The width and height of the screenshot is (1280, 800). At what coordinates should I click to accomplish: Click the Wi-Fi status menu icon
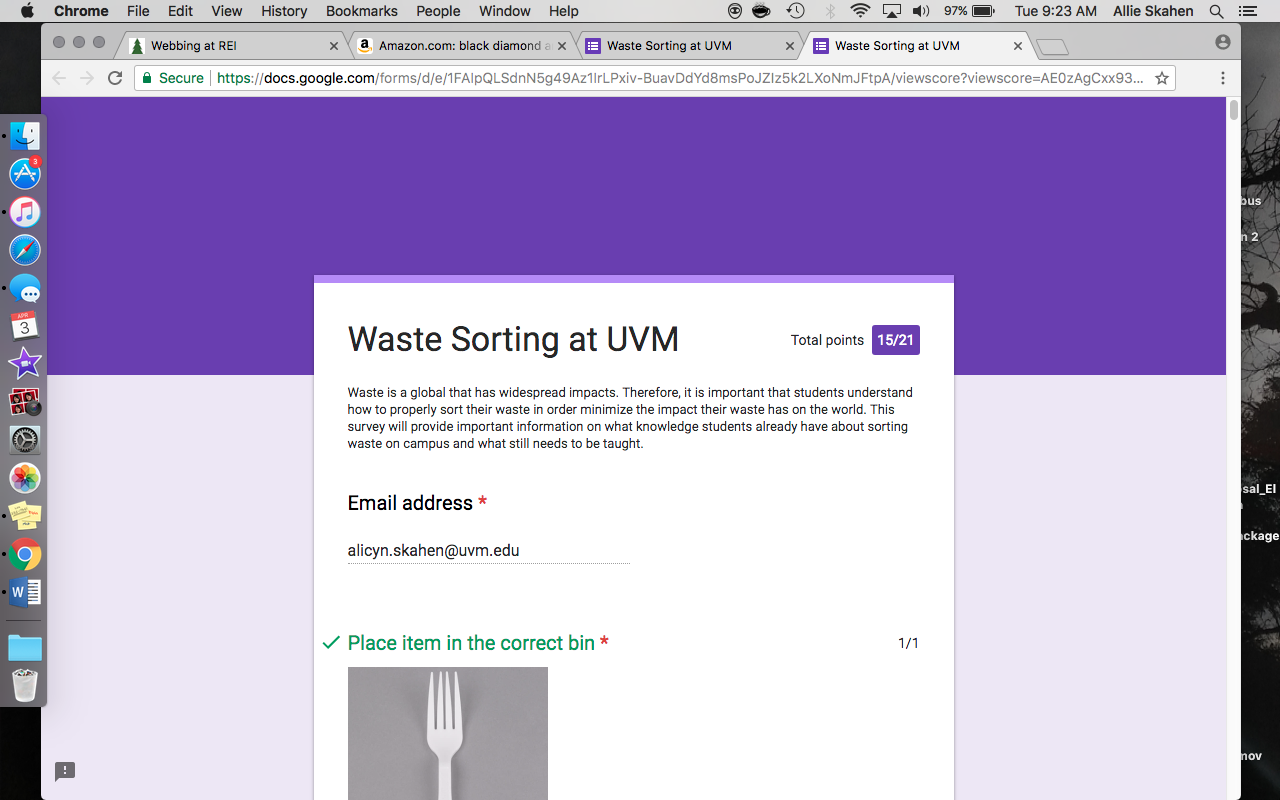tap(860, 11)
